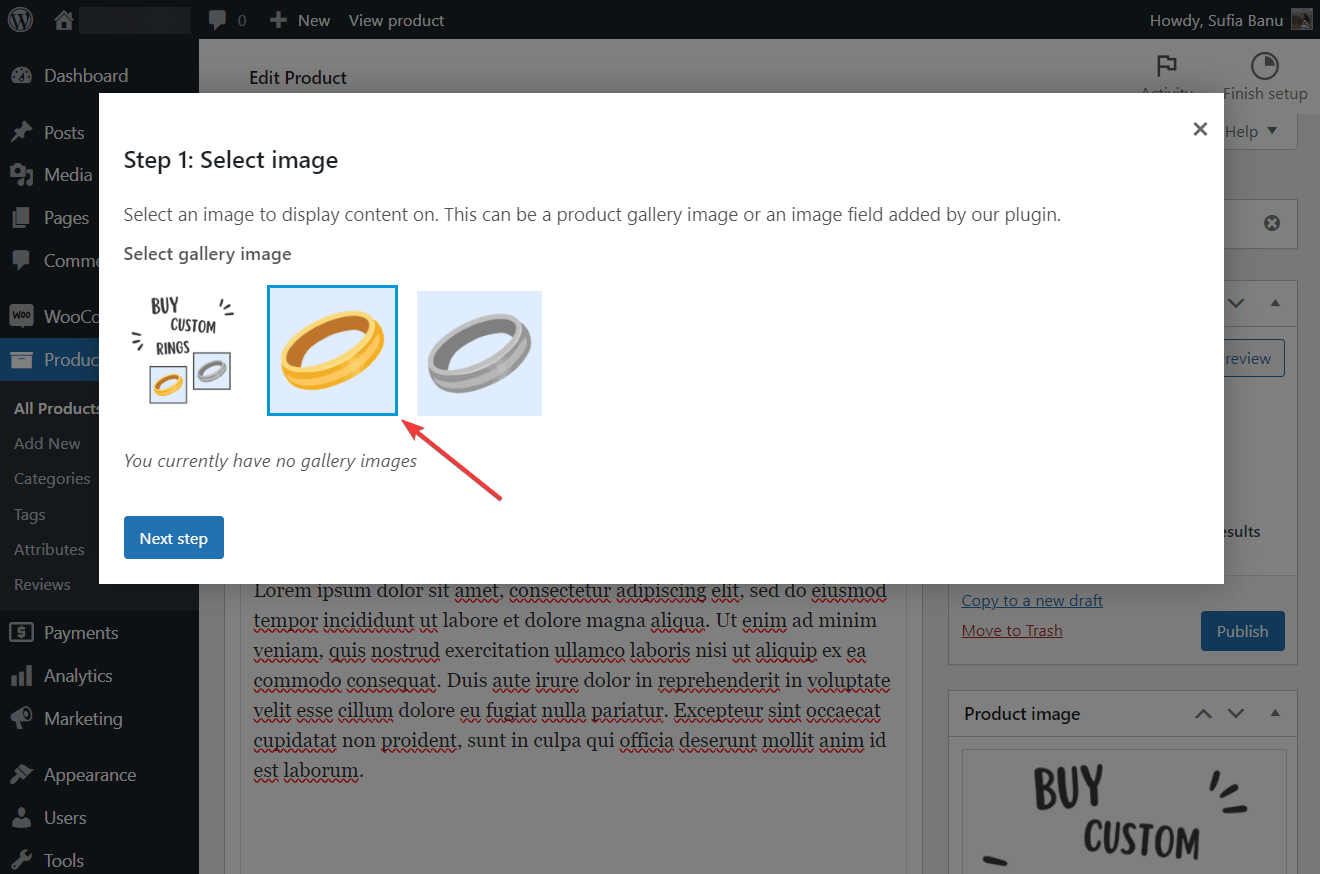
Task: Open All Products submenu item
Action: click(x=56, y=408)
